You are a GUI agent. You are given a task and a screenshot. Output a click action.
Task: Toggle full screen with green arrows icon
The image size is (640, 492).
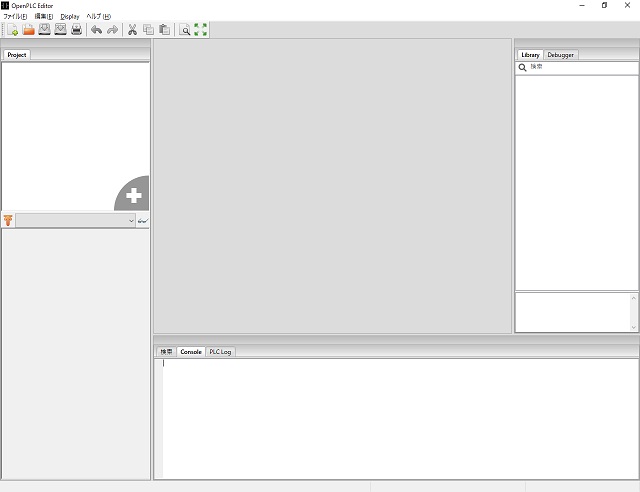coord(200,30)
